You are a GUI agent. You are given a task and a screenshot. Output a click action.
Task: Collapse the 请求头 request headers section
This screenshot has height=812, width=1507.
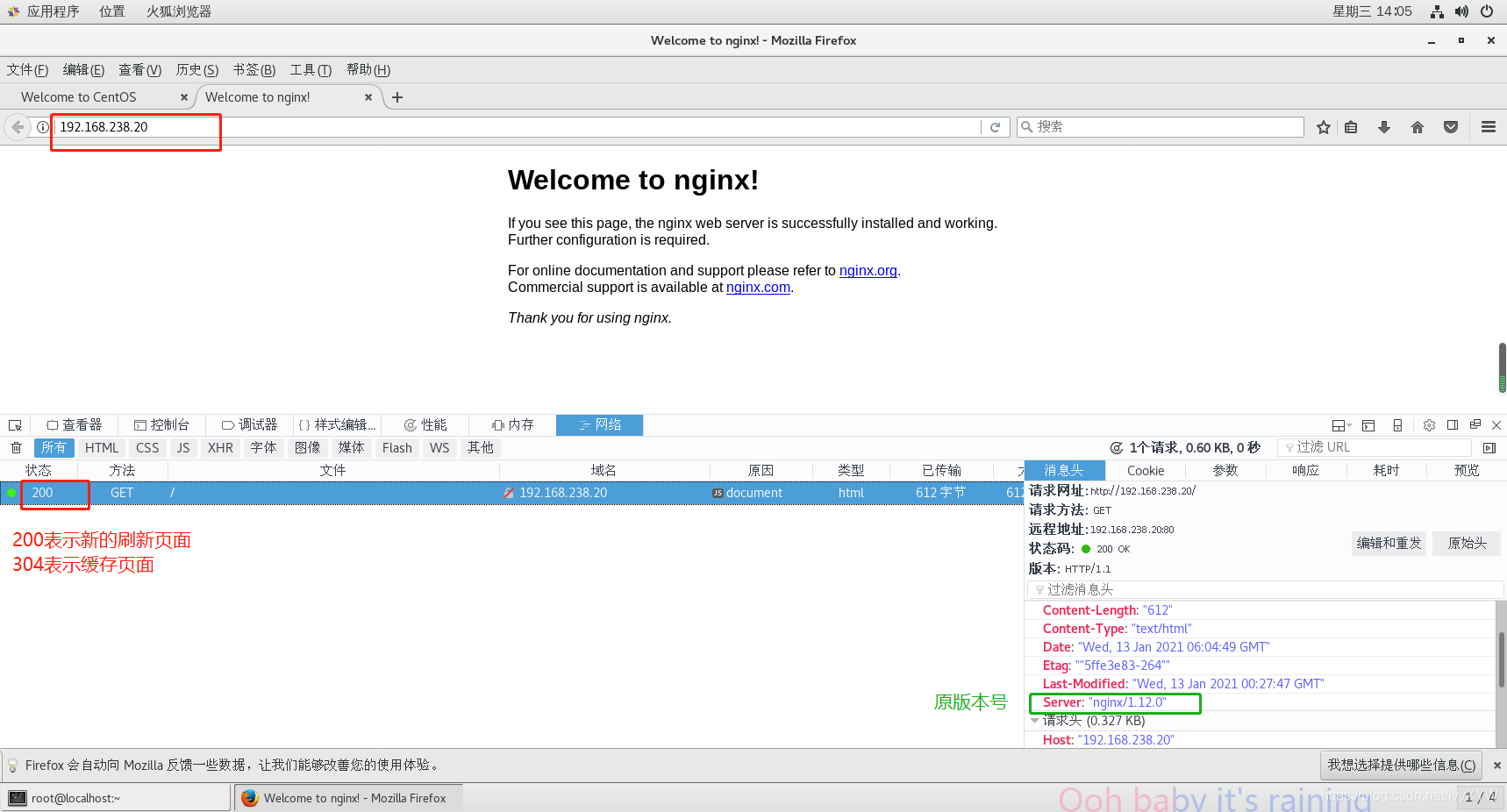[x=1036, y=721]
